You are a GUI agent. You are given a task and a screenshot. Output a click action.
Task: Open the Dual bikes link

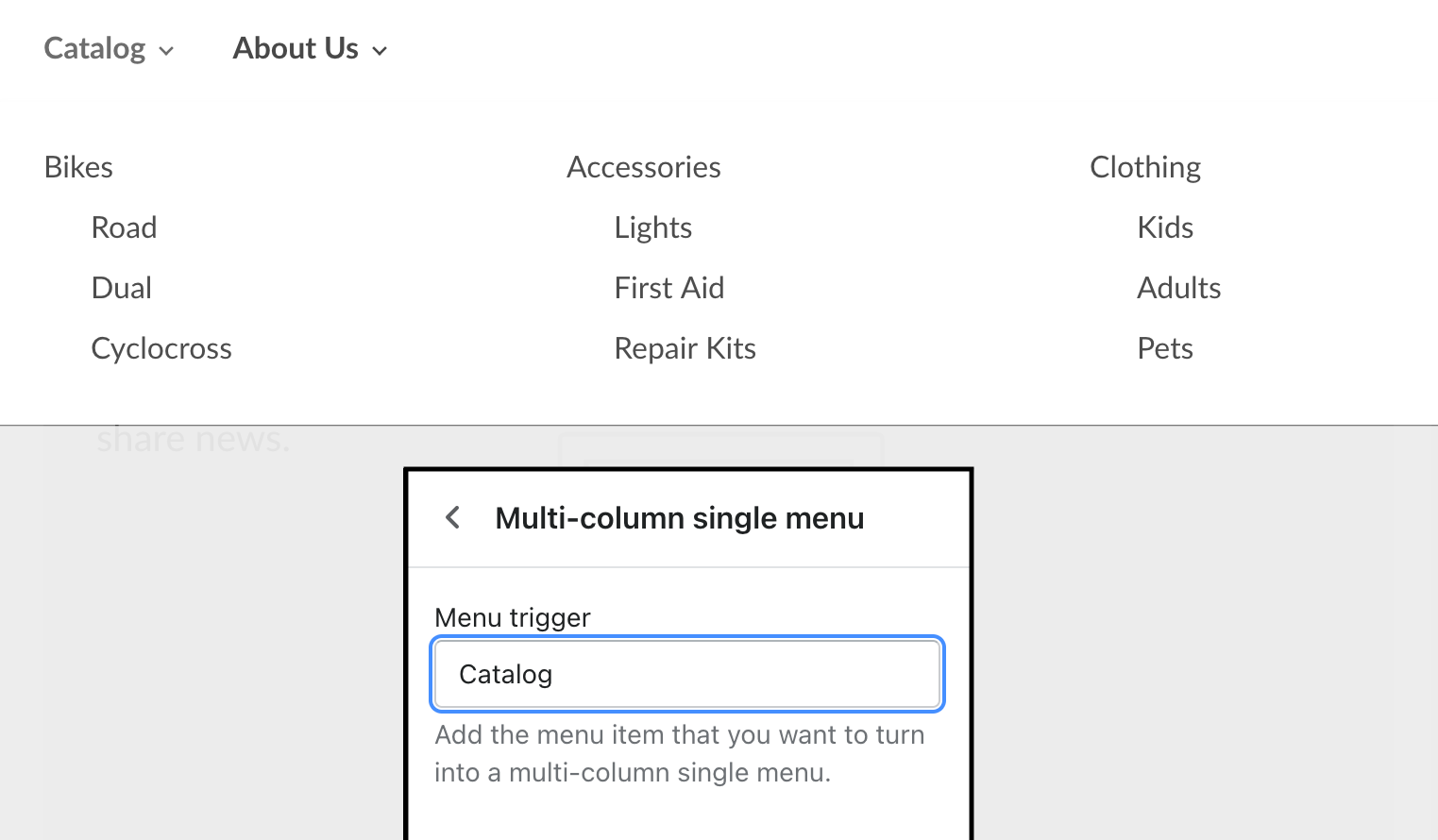tap(121, 288)
